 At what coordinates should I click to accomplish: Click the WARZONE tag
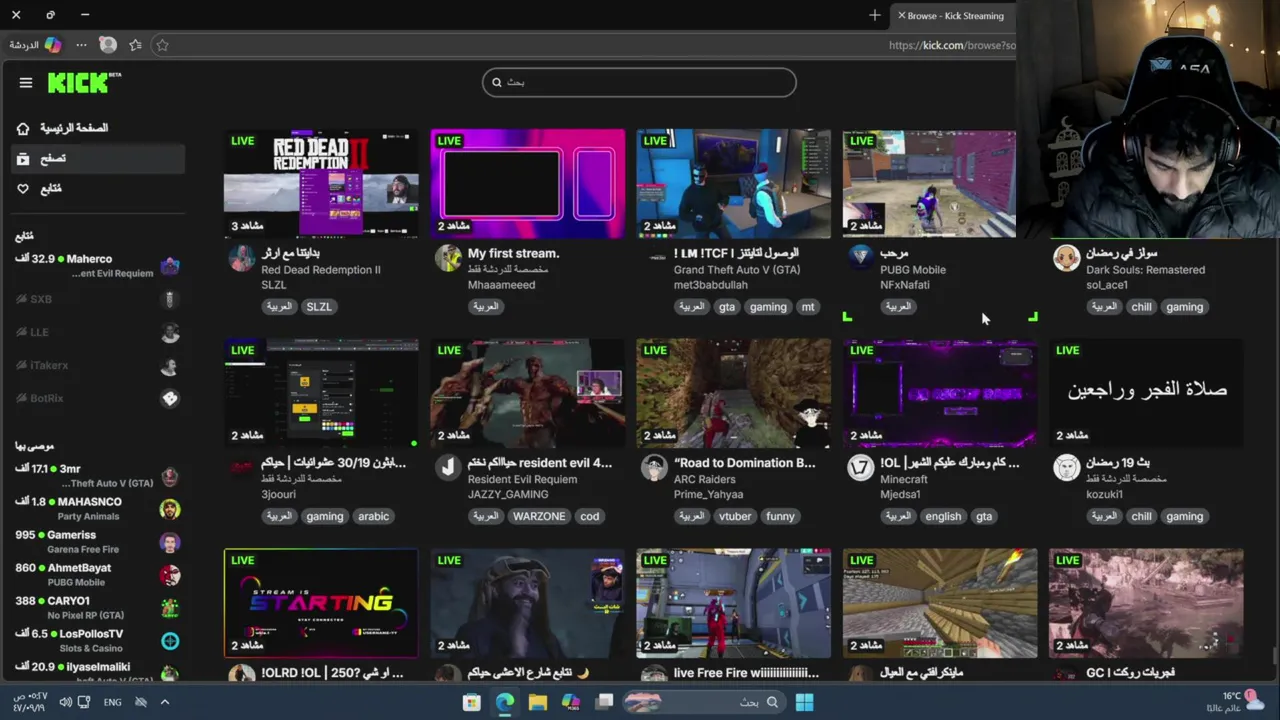pyautogui.click(x=539, y=516)
